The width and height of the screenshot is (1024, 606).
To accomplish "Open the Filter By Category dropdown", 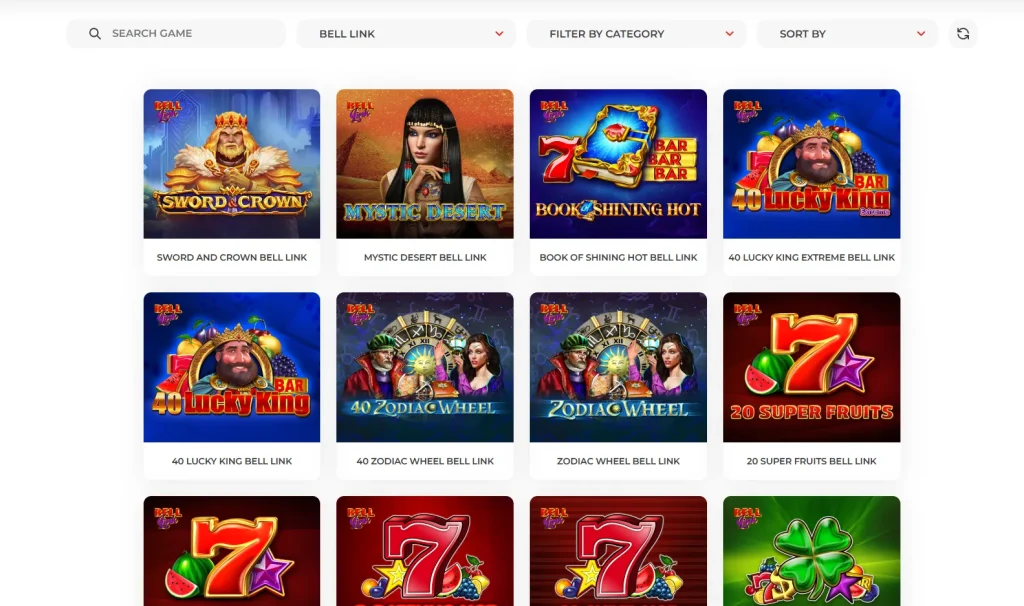I will (636, 33).
